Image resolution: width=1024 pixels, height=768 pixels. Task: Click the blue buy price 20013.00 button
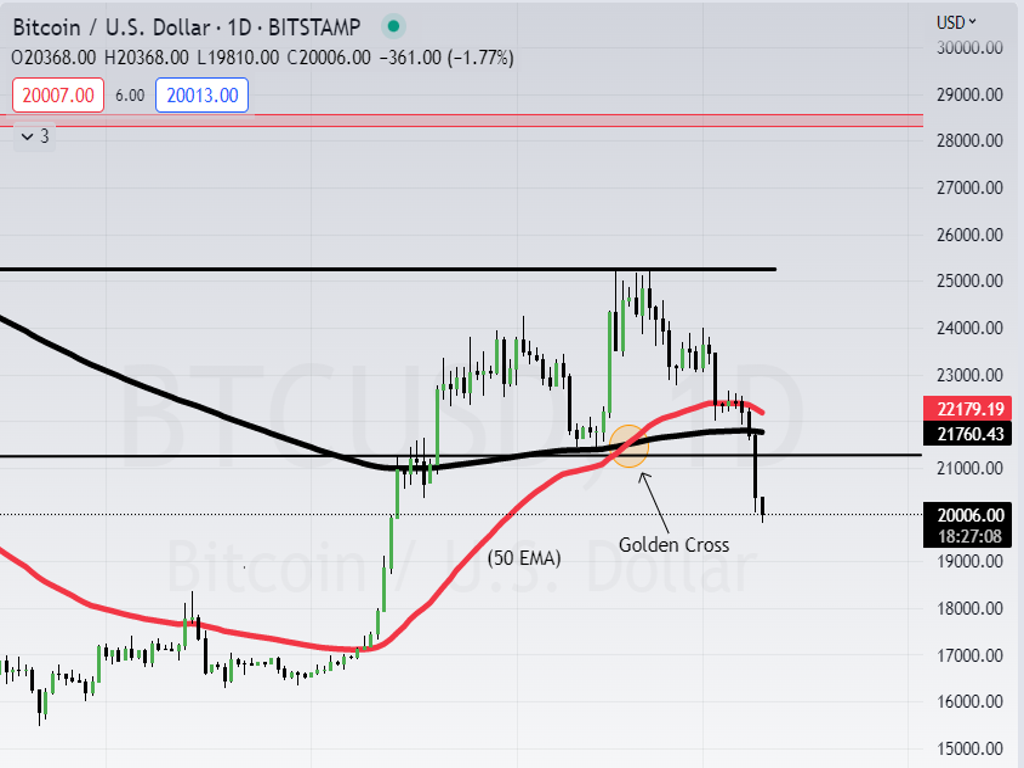(x=202, y=95)
